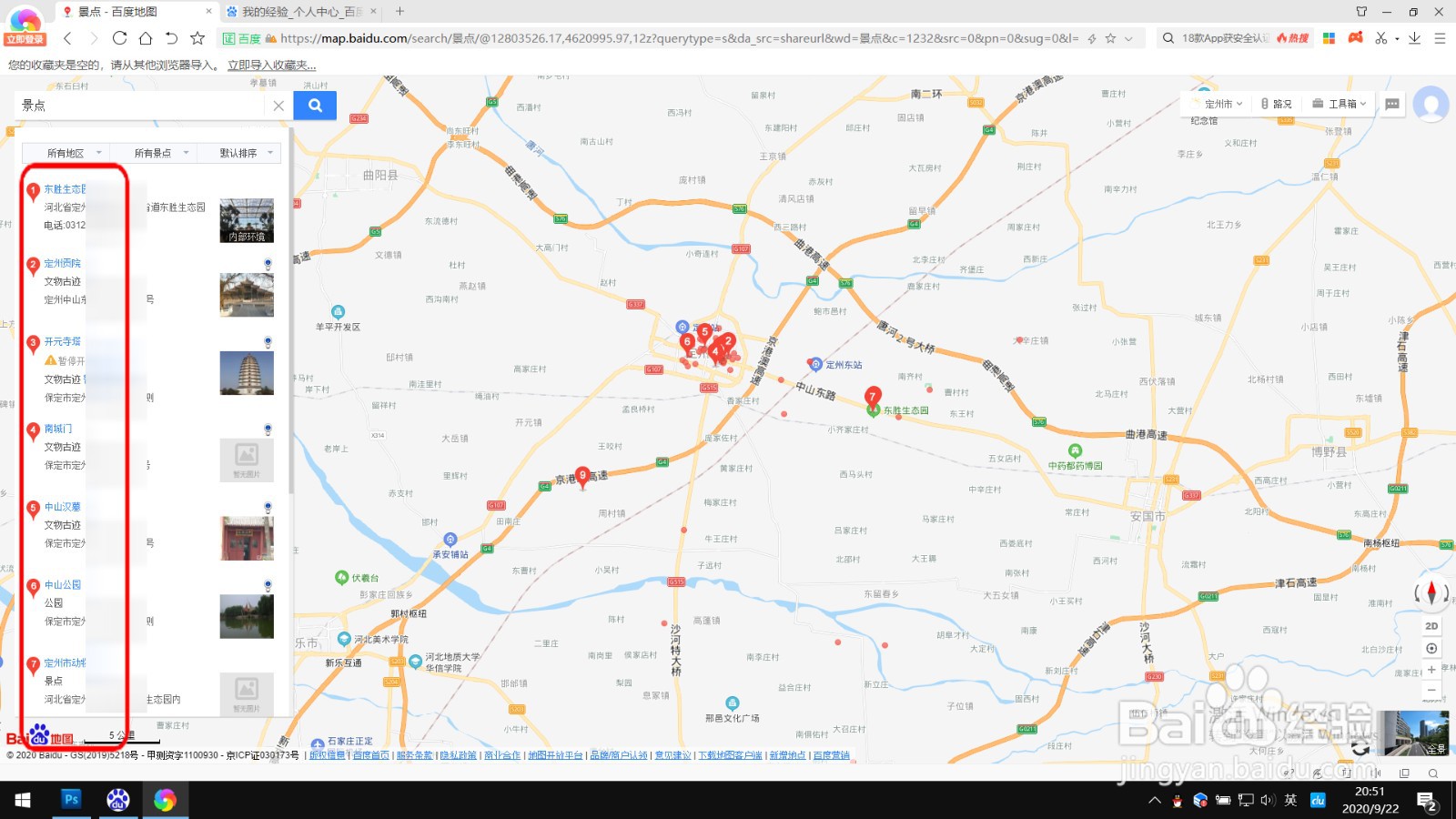Open Windows Start menu

coord(23,800)
